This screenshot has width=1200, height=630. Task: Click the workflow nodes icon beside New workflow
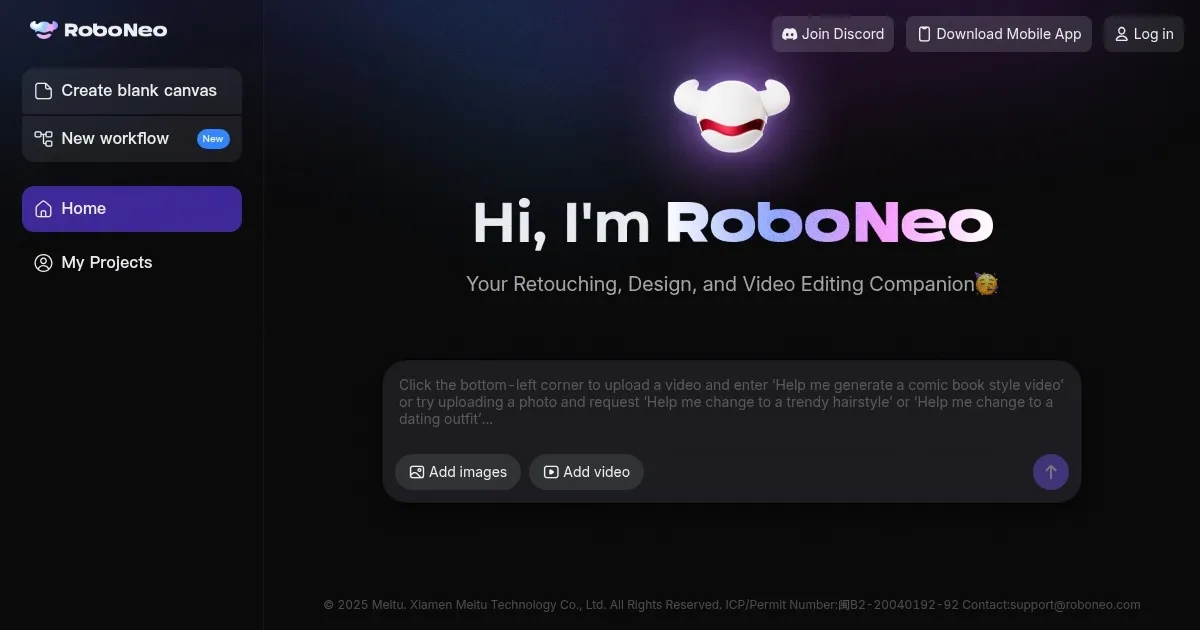(x=43, y=139)
